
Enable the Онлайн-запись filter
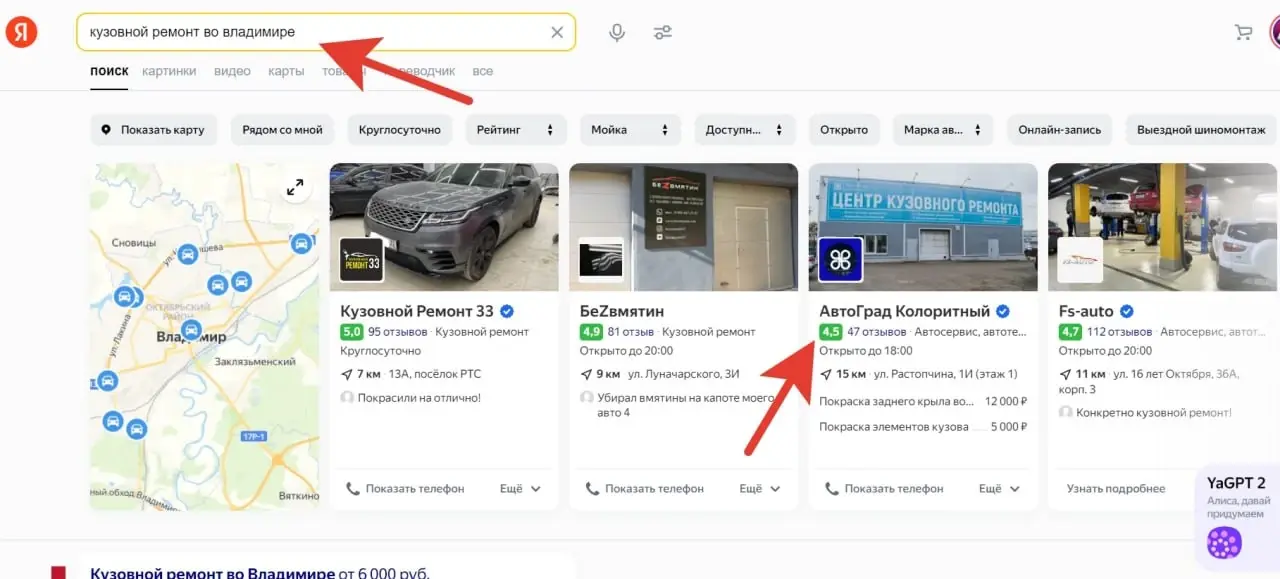pos(1060,130)
